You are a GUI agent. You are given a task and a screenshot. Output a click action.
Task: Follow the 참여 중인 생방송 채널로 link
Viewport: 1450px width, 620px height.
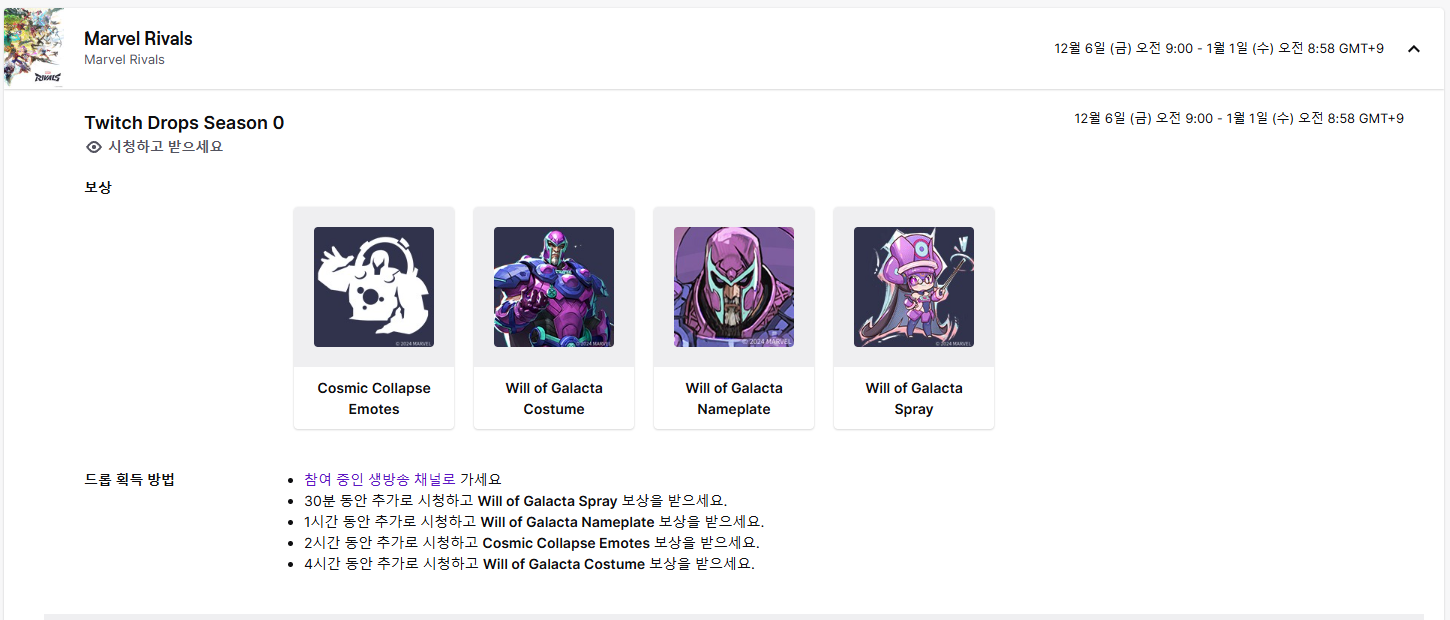tap(380, 479)
